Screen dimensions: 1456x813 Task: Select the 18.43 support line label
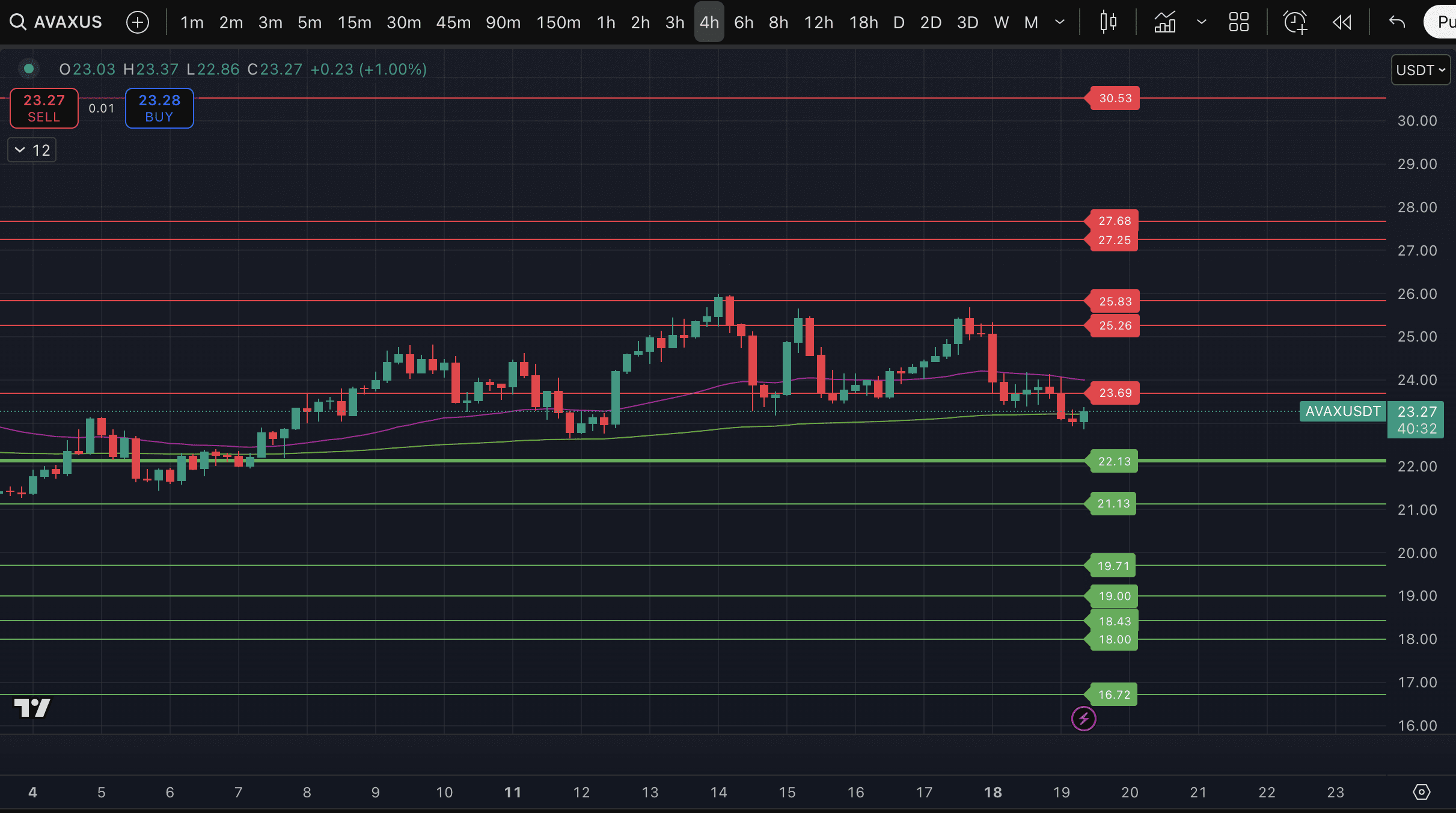point(1111,621)
